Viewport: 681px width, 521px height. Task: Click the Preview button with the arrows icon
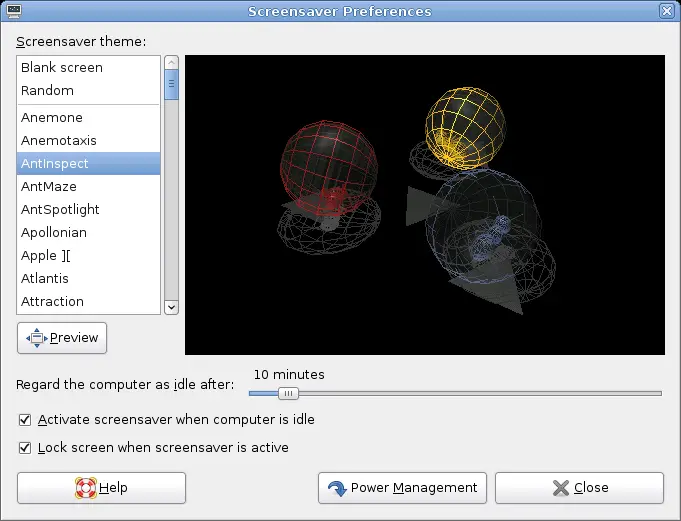click(62, 338)
